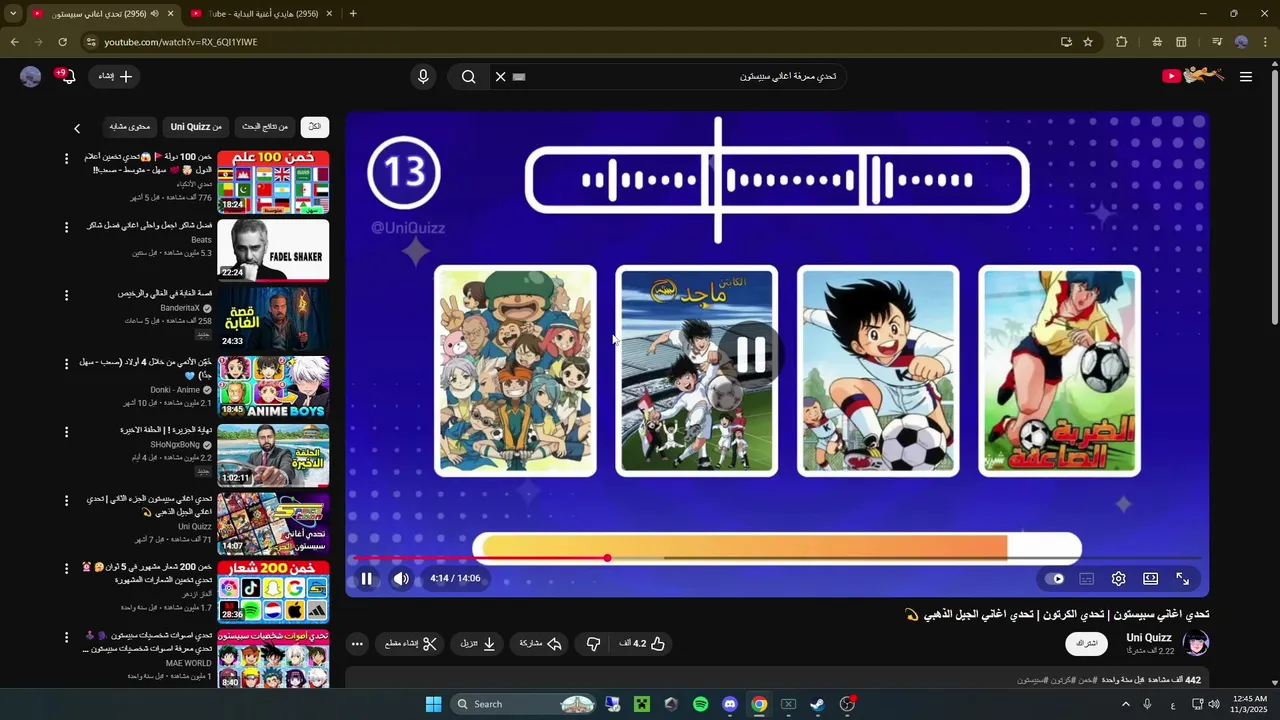This screenshot has width=1280, height=720.
Task: Open the Windows Start menu
Action: point(433,704)
